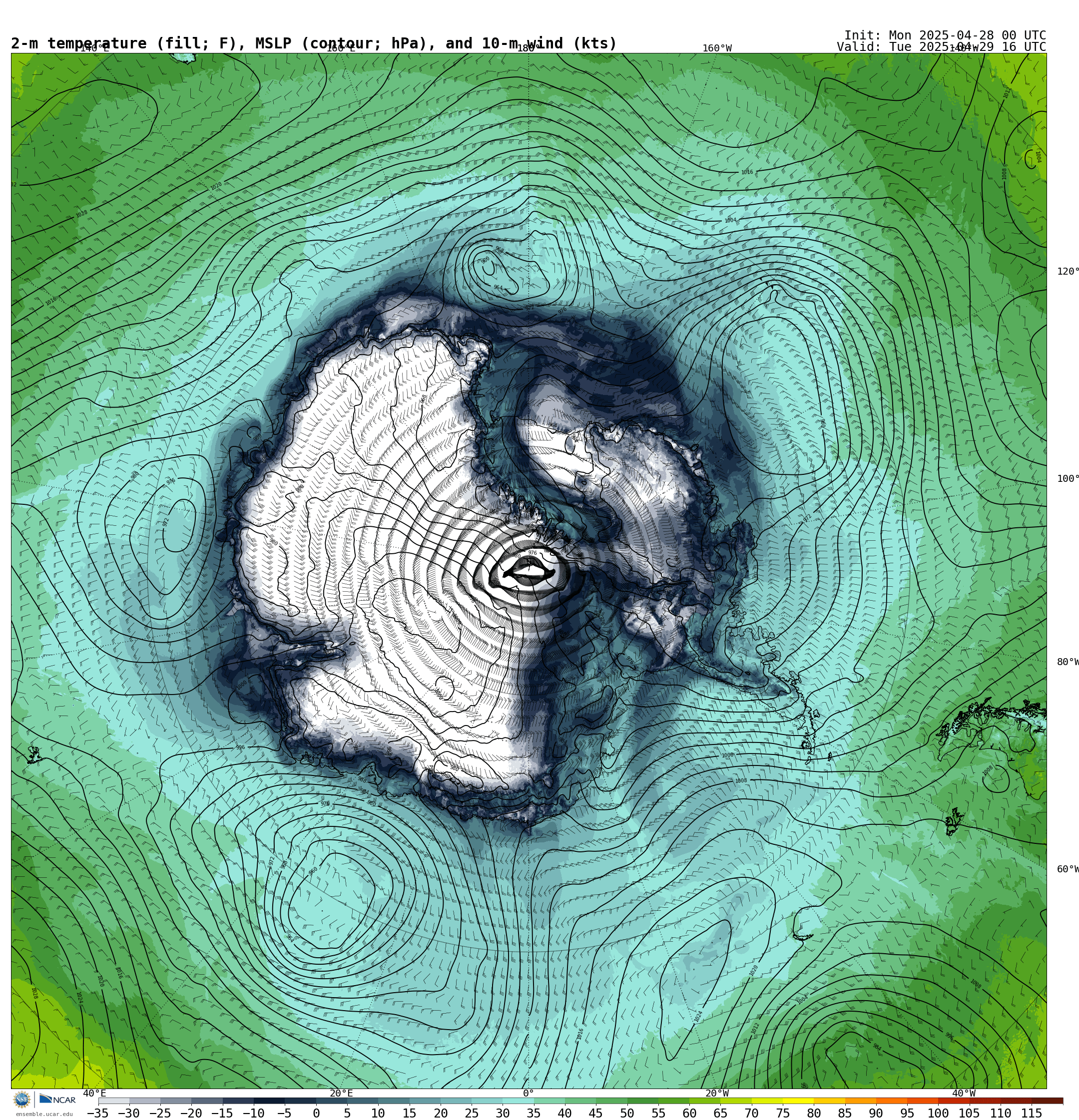Screen dimensions: 1079x1120
Task: Select the color swatch between 50 and 55
Action: click(x=643, y=1101)
